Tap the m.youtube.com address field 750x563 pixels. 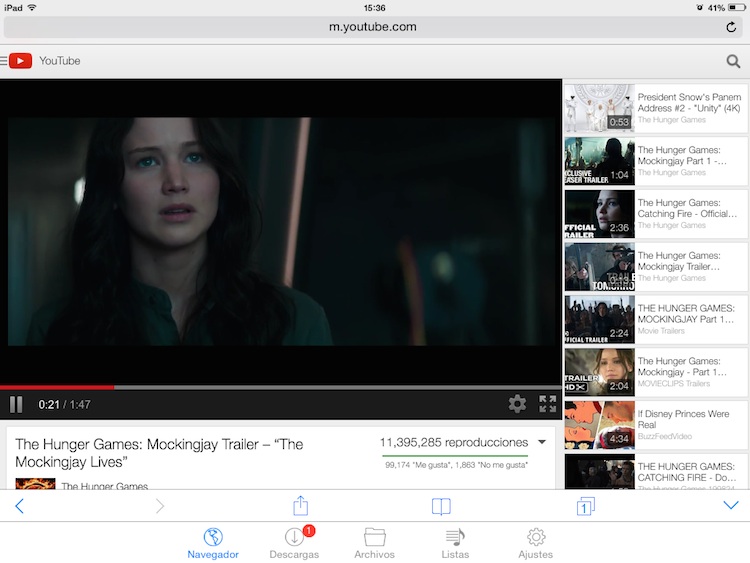(x=372, y=27)
